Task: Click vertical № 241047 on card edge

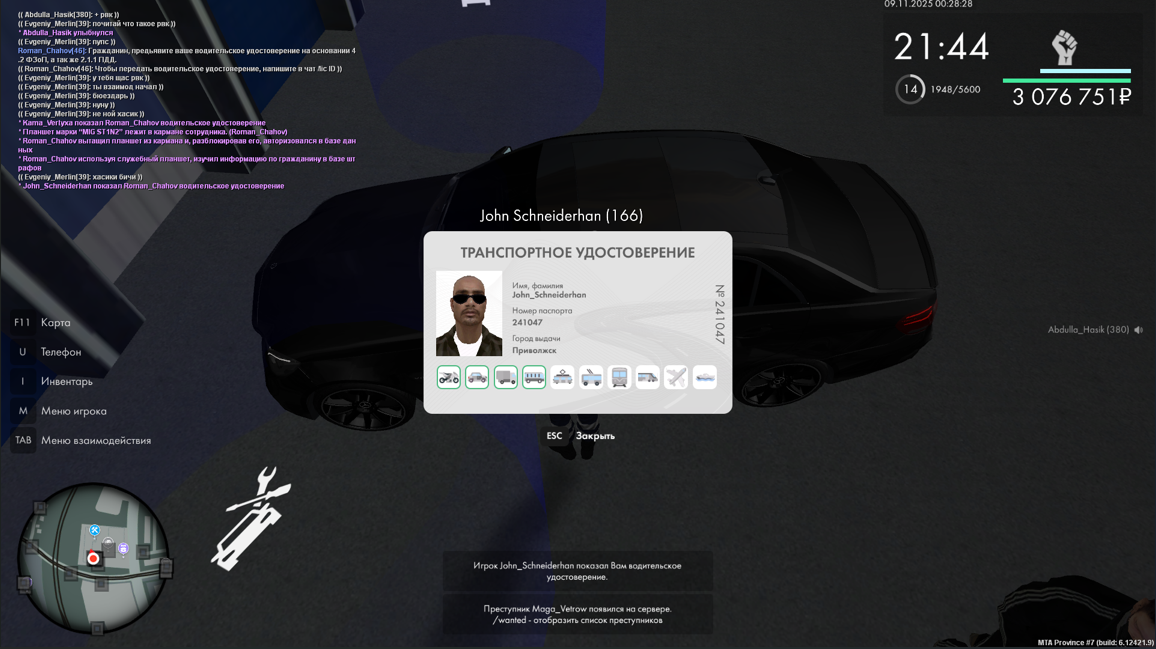Action: pyautogui.click(x=720, y=314)
